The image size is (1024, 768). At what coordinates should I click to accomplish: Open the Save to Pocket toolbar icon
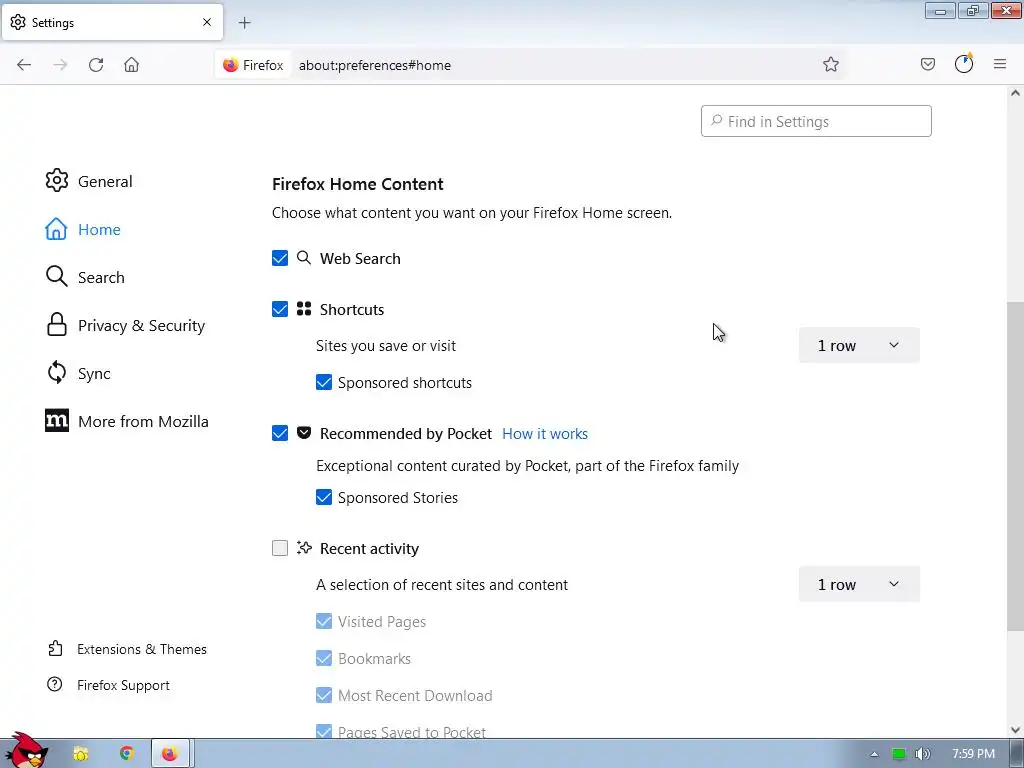927,64
